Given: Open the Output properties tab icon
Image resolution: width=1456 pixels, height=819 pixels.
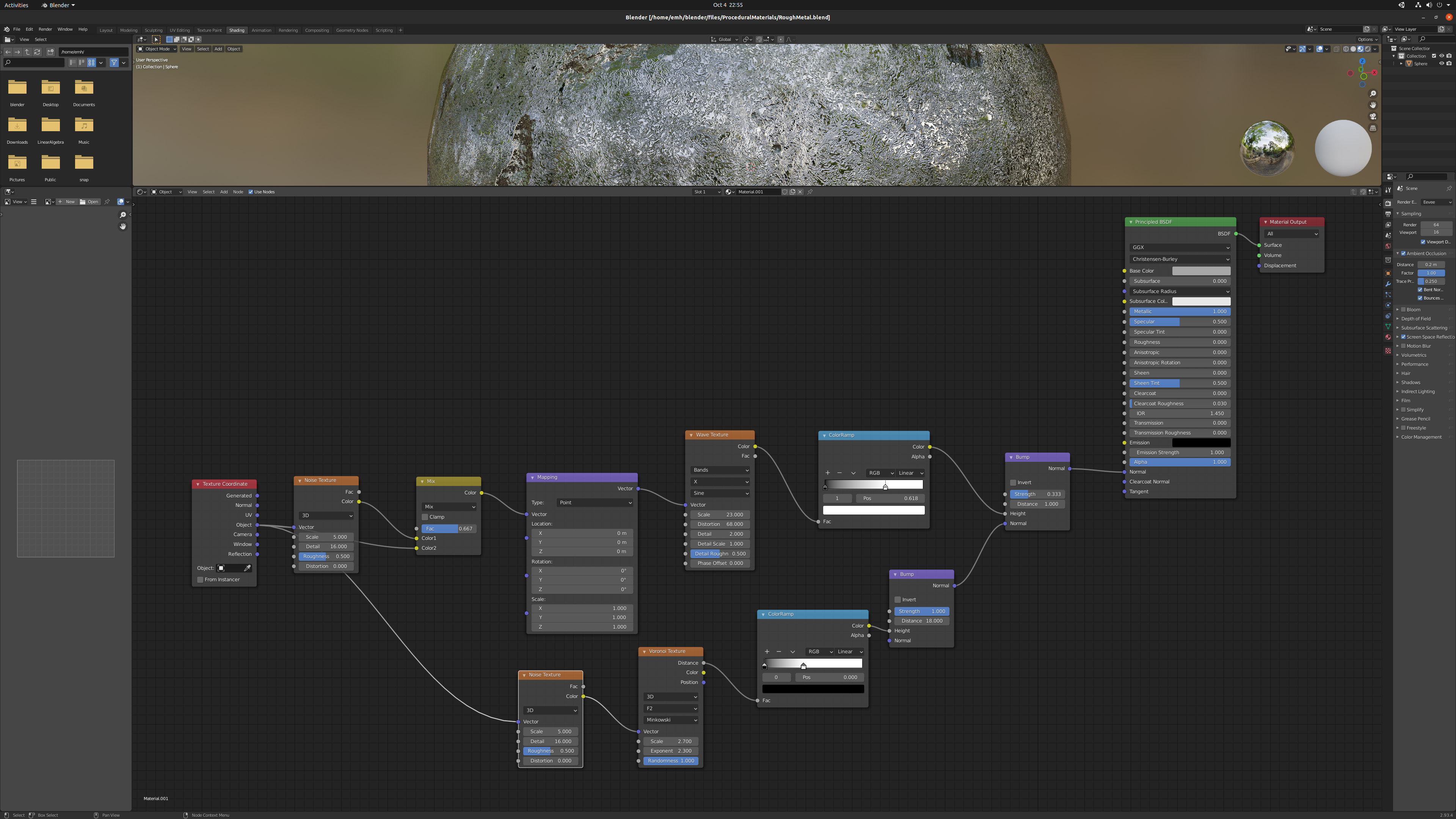Looking at the screenshot, I should 1388,214.
